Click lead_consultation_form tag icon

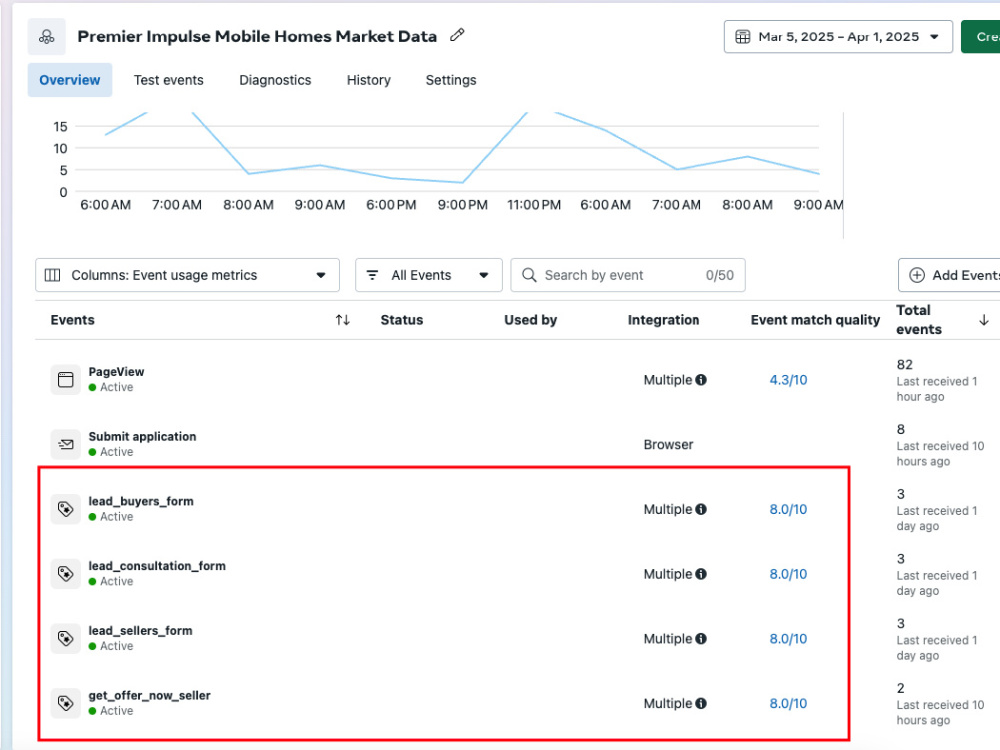tap(66, 574)
